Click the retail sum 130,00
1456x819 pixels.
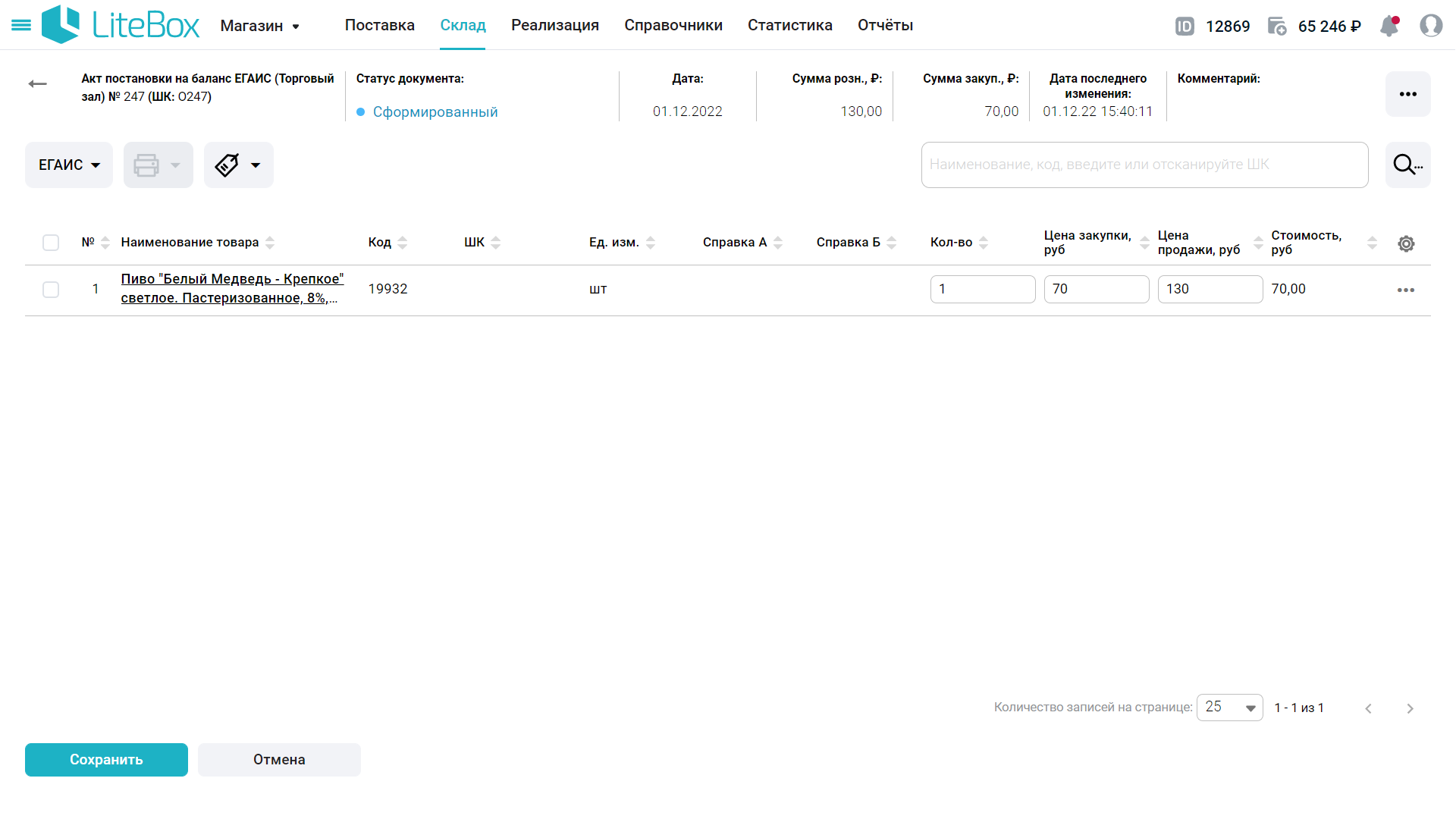[x=861, y=111]
